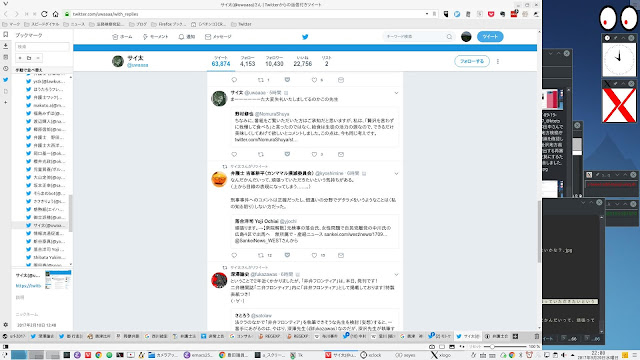Open the logged-in user avatar menu
This screenshot has width=640, height=360.
point(466,37)
